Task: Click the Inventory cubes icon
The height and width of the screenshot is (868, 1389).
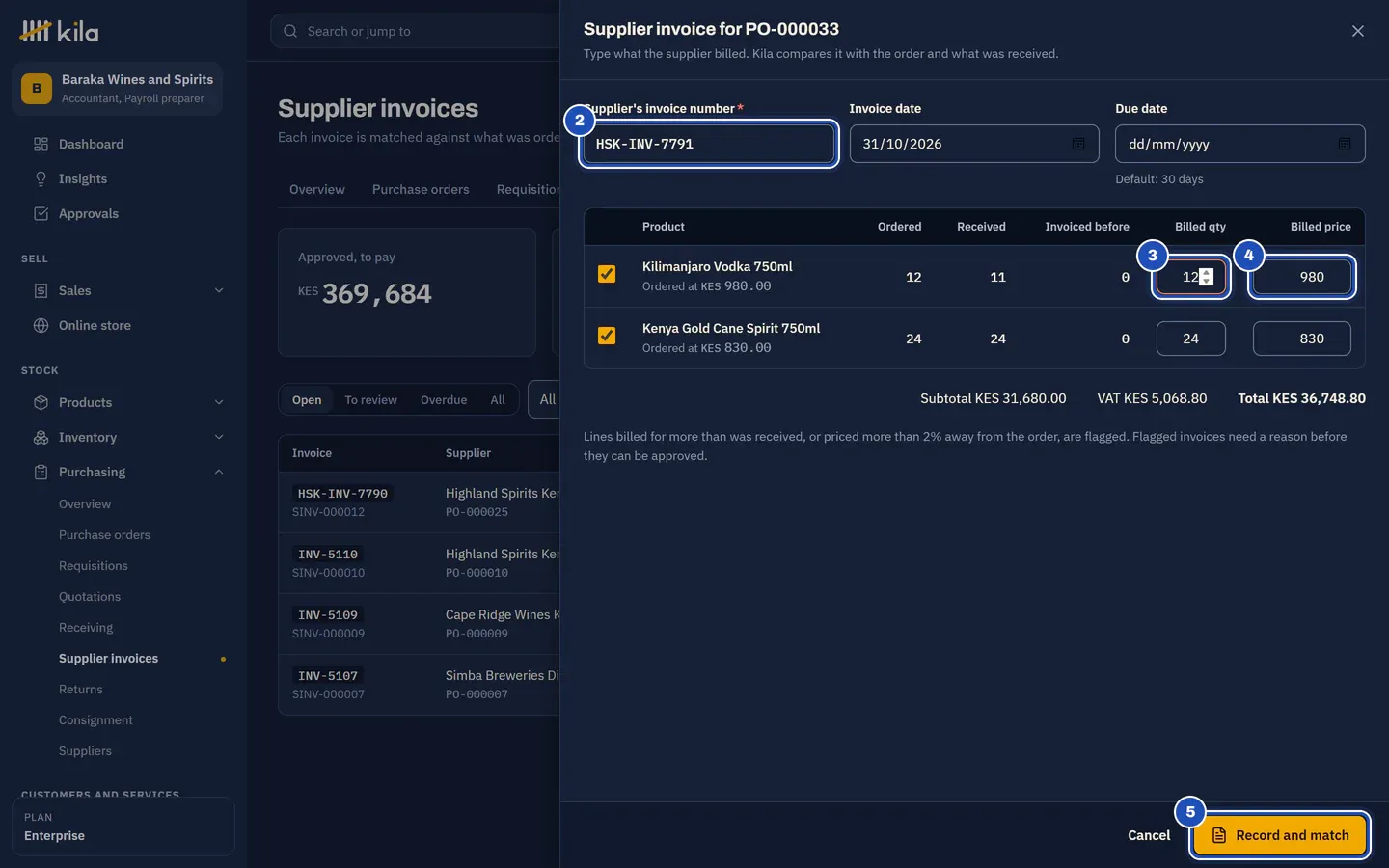Action: (x=41, y=438)
